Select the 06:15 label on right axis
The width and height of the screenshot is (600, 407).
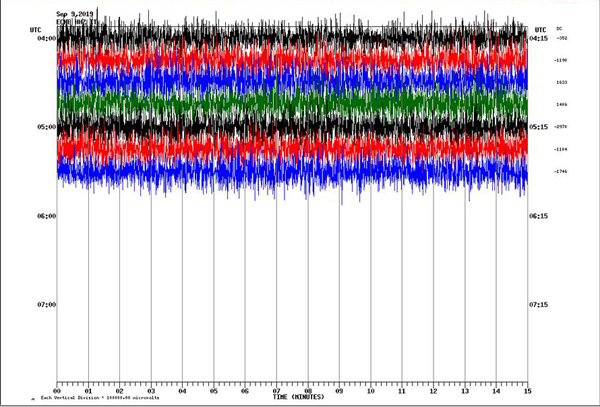pyautogui.click(x=538, y=216)
